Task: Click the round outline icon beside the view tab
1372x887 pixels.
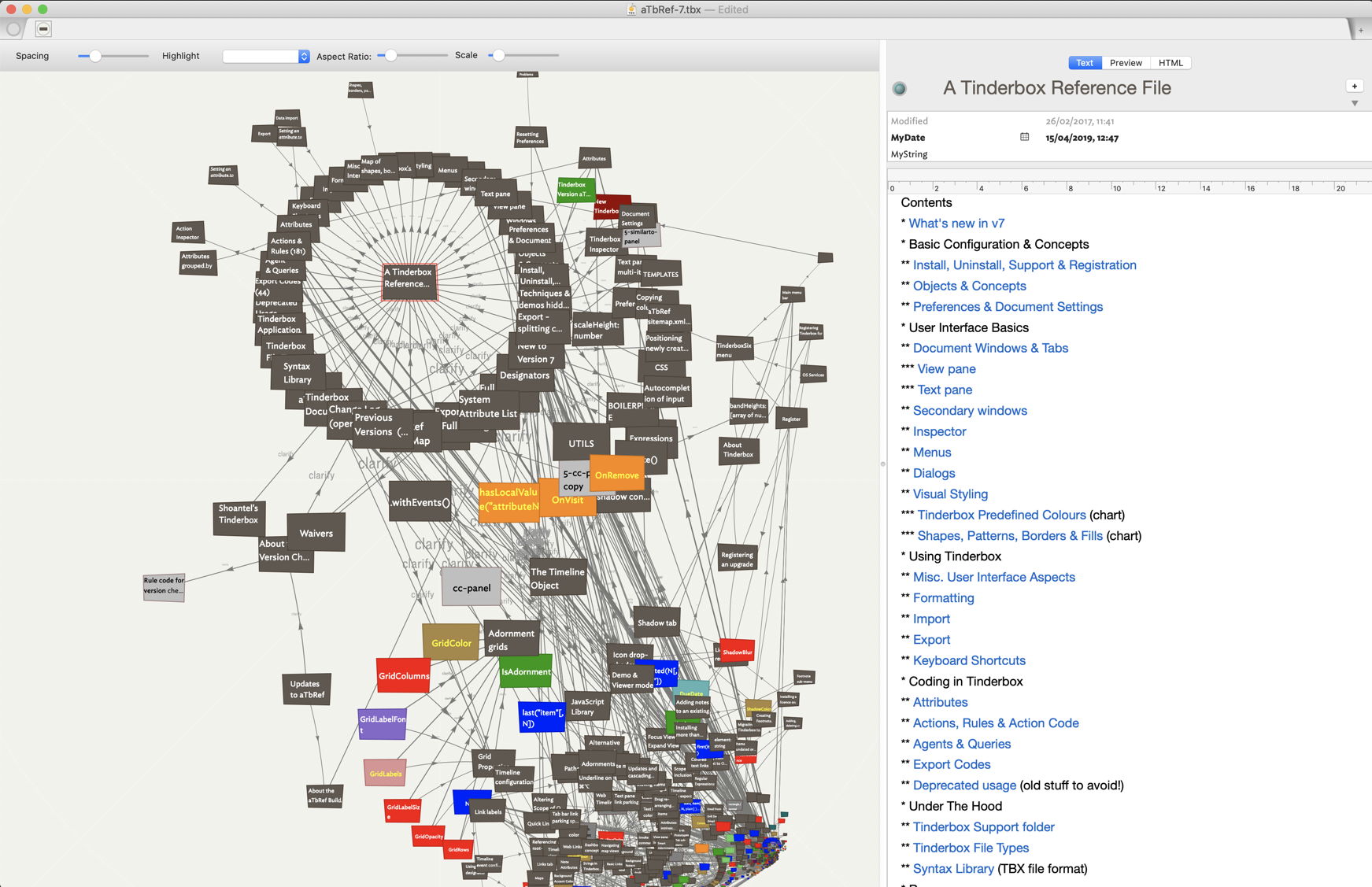Action: point(13,29)
